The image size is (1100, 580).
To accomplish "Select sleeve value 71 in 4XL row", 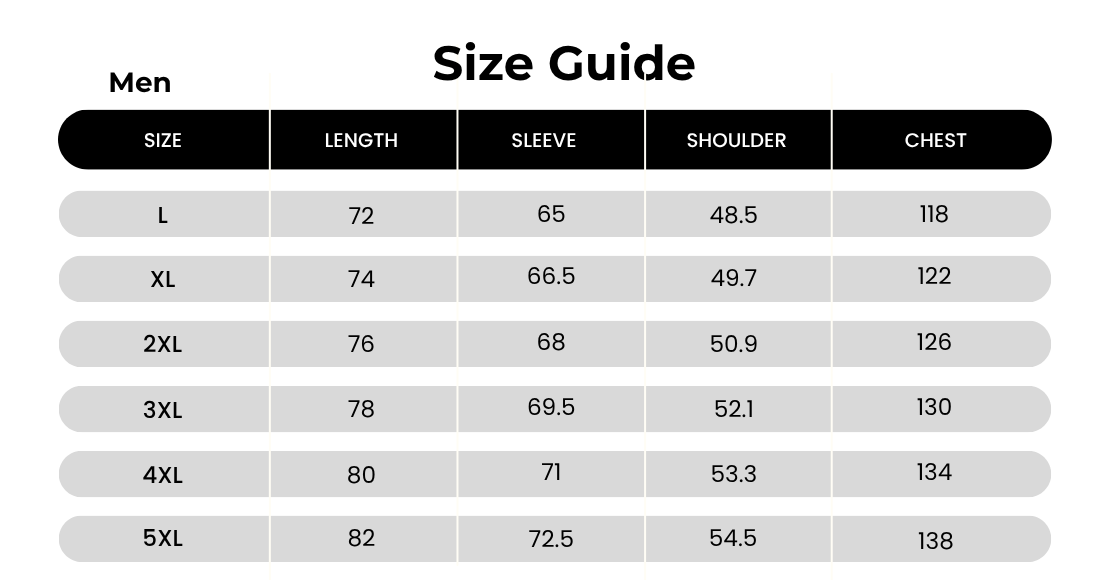I will pyautogui.click(x=551, y=472).
